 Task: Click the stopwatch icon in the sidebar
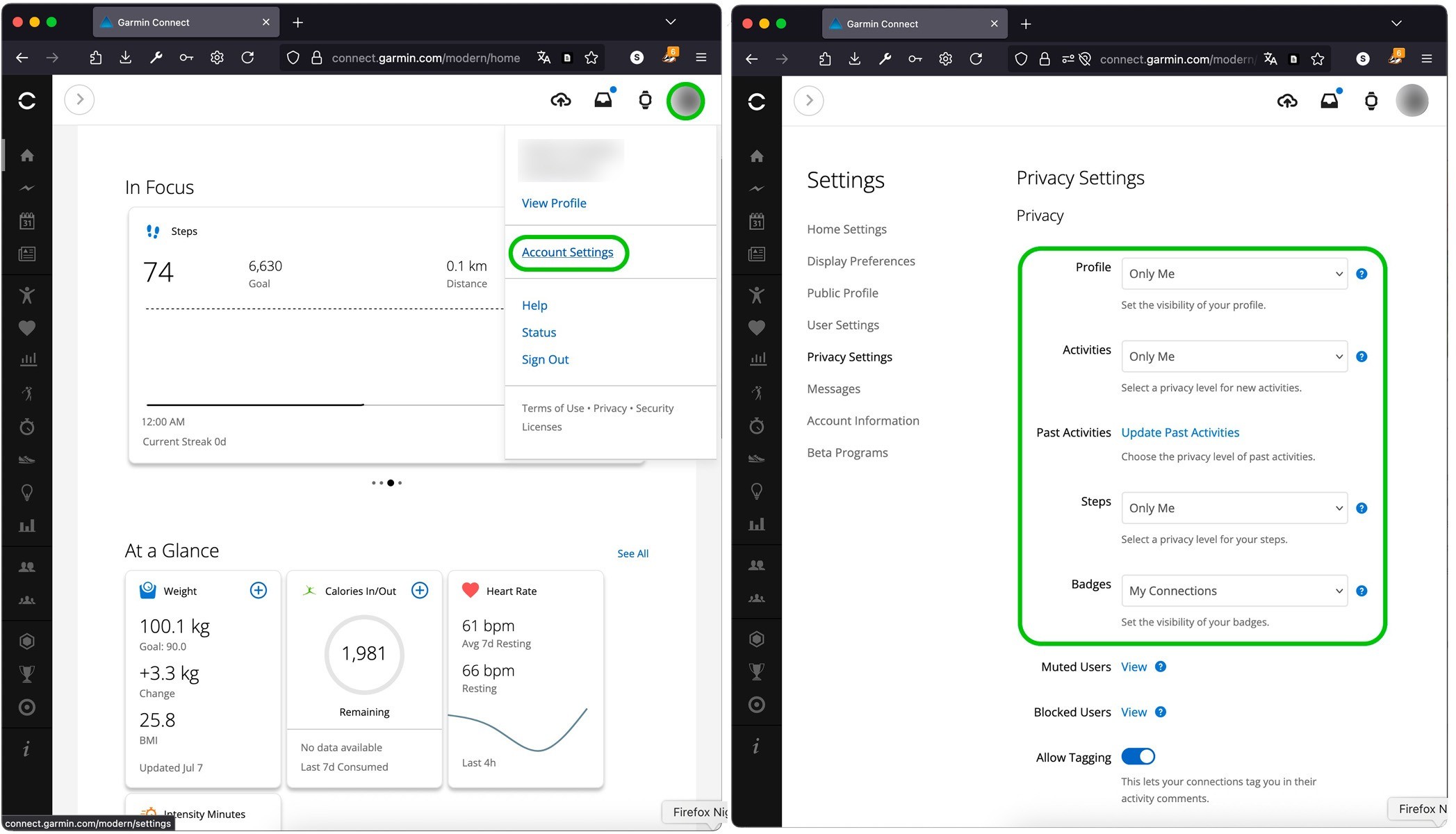28,426
